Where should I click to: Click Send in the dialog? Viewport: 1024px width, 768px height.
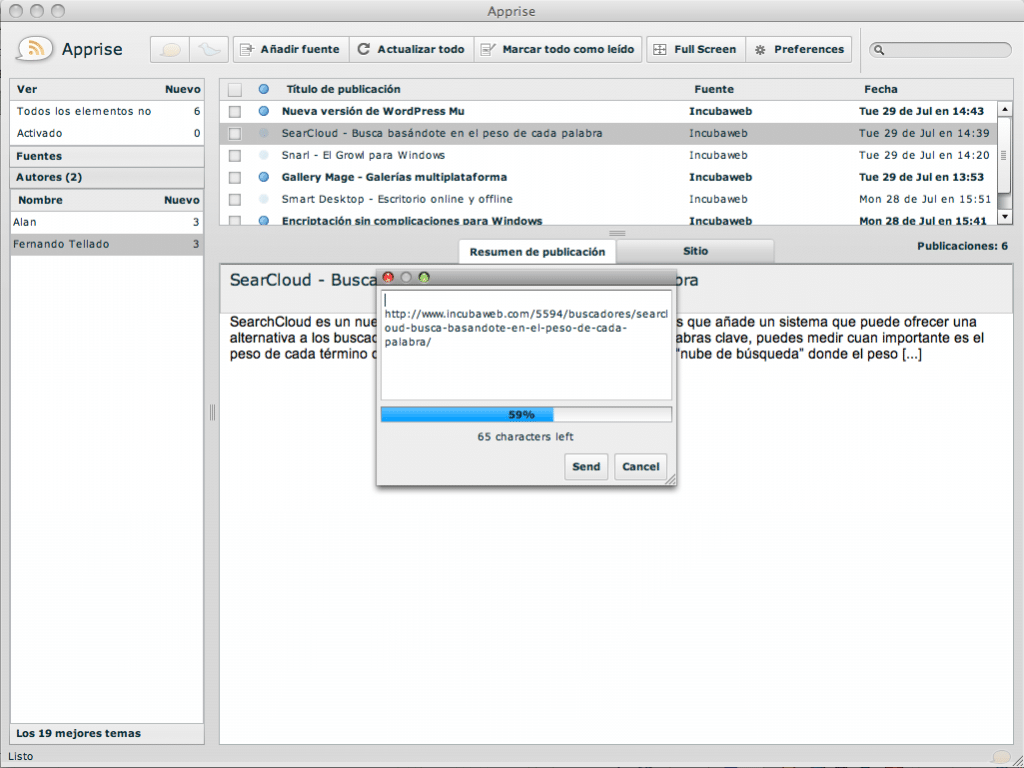pos(586,466)
